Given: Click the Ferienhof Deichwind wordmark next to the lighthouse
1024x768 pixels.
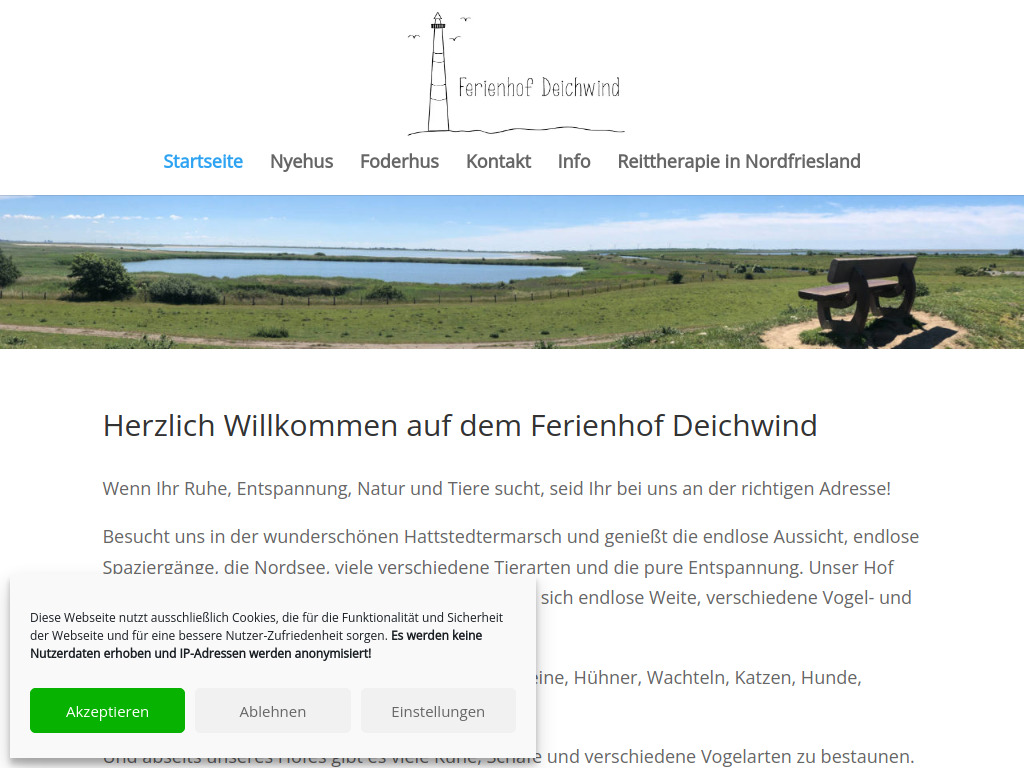Looking at the screenshot, I should click(x=538, y=88).
